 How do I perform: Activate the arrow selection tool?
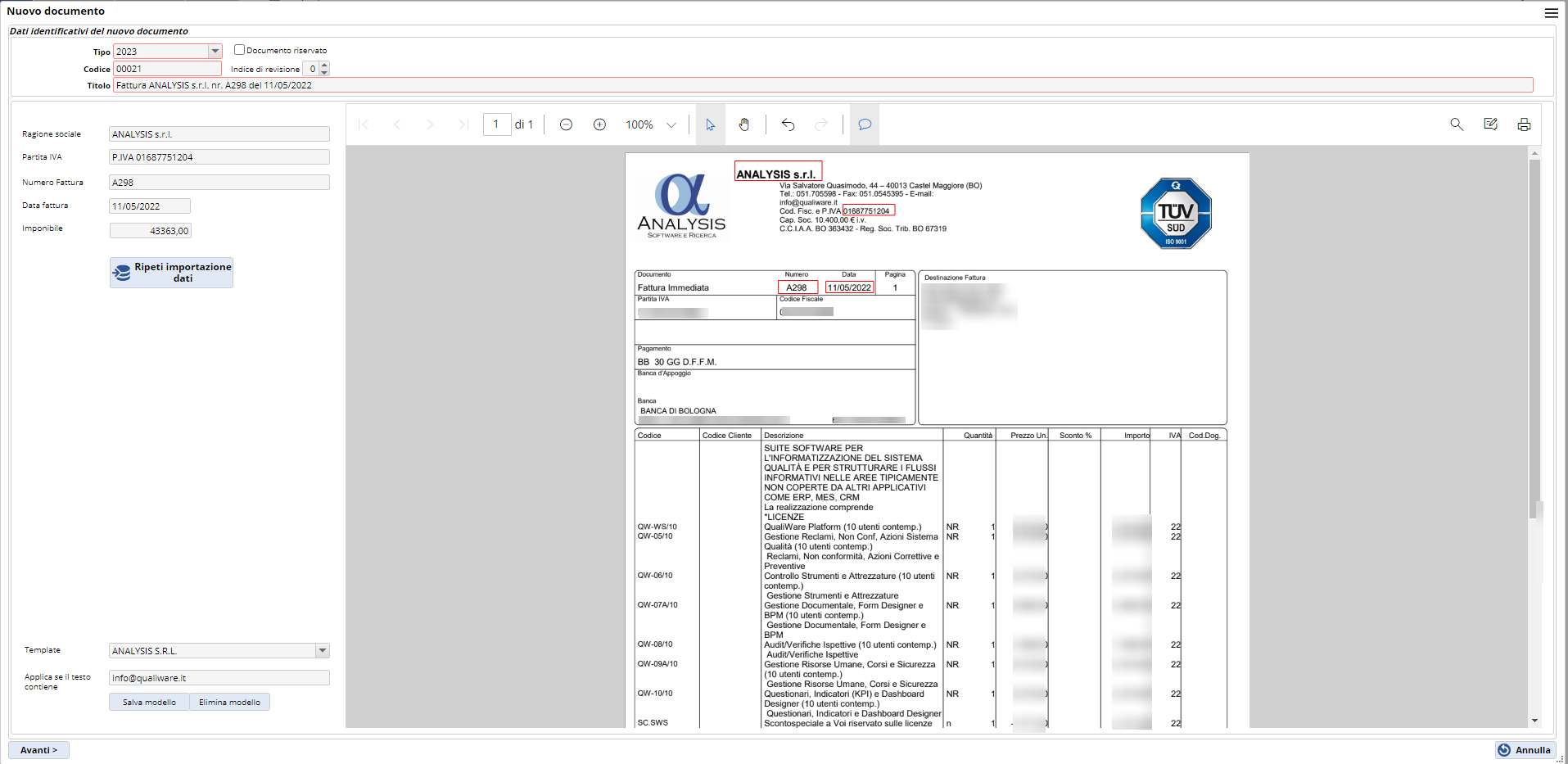point(710,124)
